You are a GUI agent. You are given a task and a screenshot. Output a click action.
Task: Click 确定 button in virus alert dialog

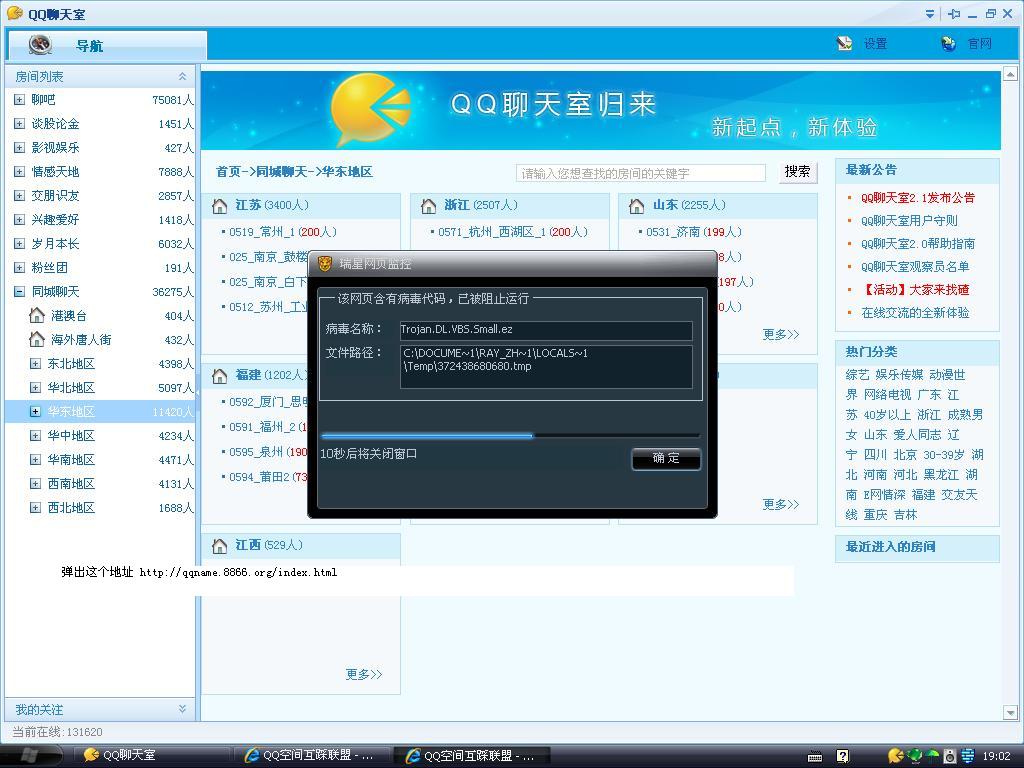[666, 458]
